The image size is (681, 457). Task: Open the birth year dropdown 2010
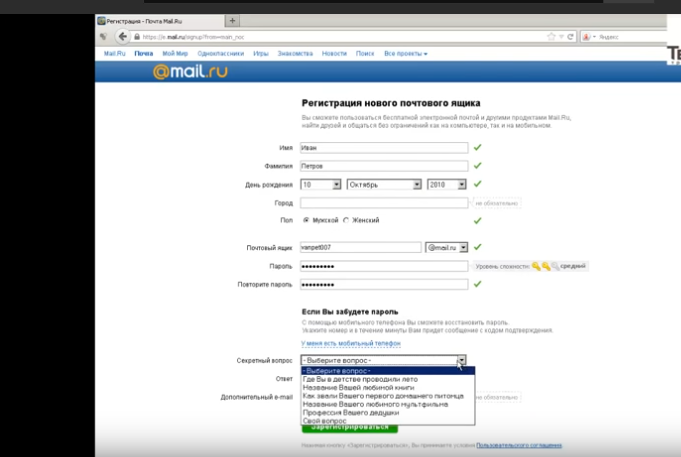coord(447,185)
